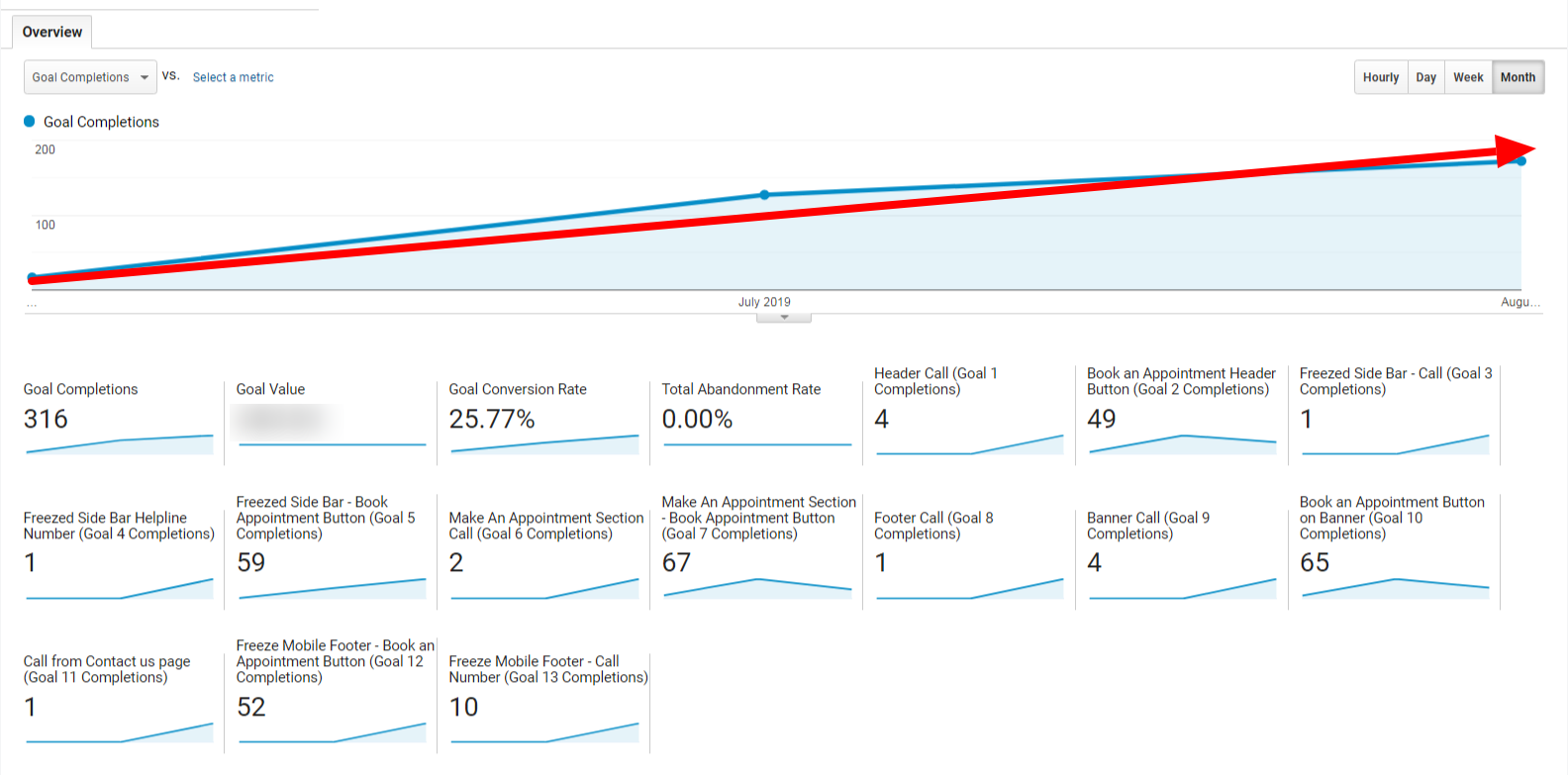The width and height of the screenshot is (1568, 775).
Task: Click the 'Select a metric' link
Action: click(x=233, y=77)
